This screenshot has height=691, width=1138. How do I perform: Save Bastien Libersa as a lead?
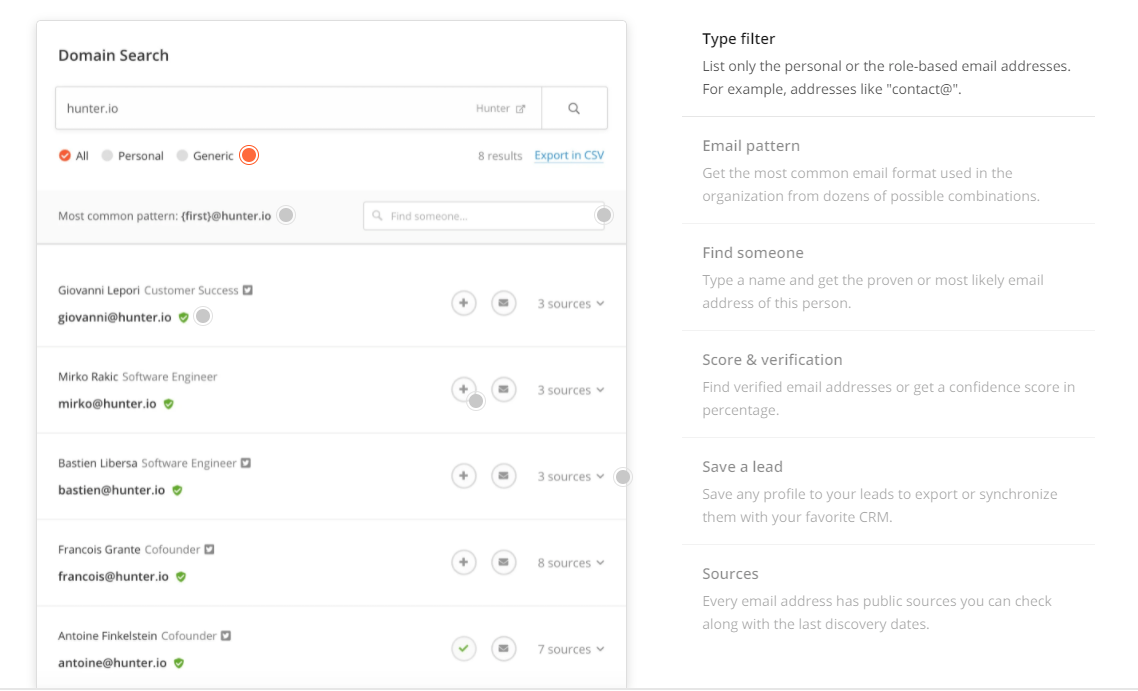pos(464,475)
